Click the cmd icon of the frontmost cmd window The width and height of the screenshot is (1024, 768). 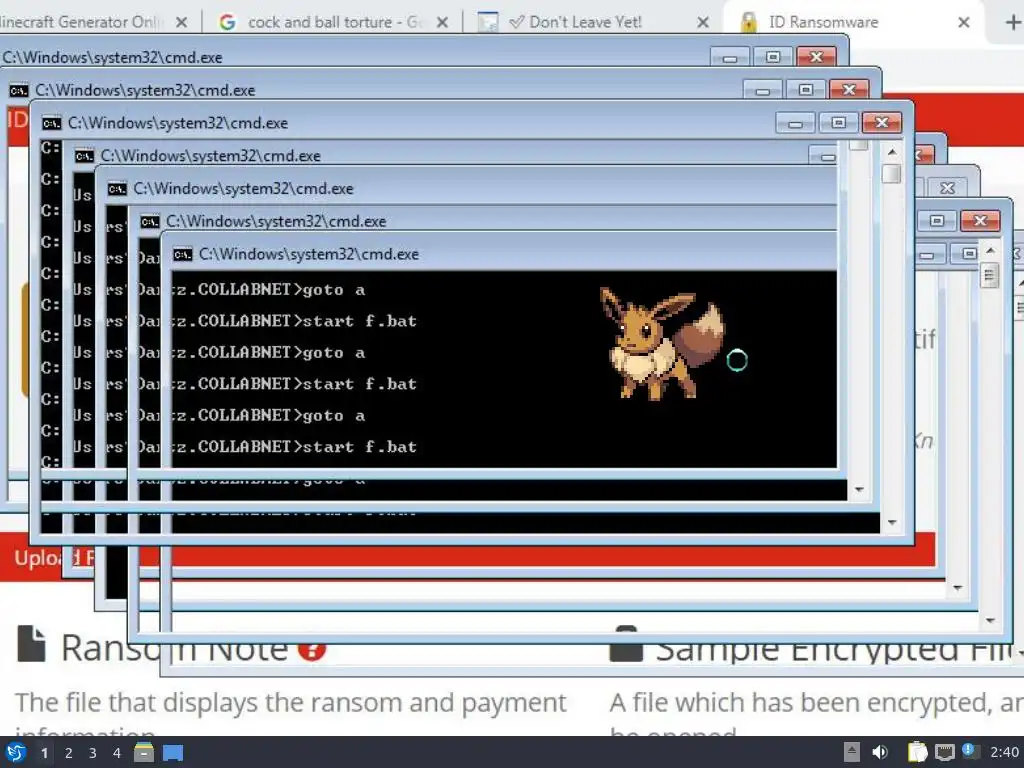coord(182,254)
